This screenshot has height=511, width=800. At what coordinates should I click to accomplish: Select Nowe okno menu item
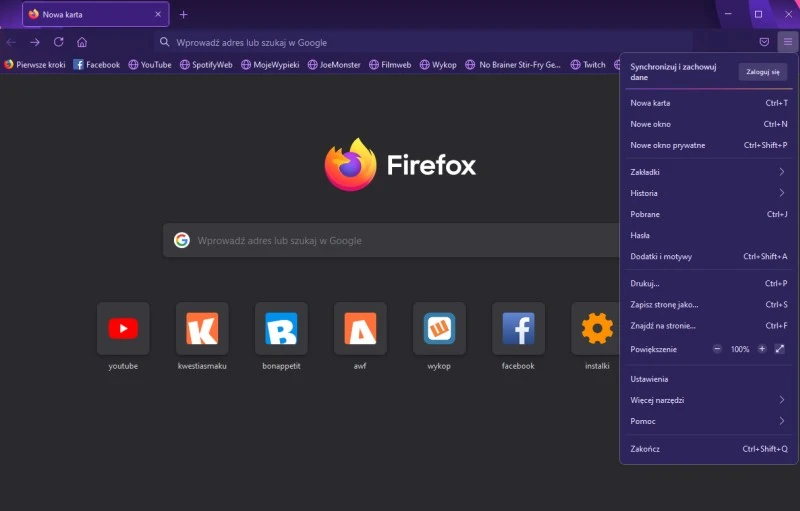point(709,124)
